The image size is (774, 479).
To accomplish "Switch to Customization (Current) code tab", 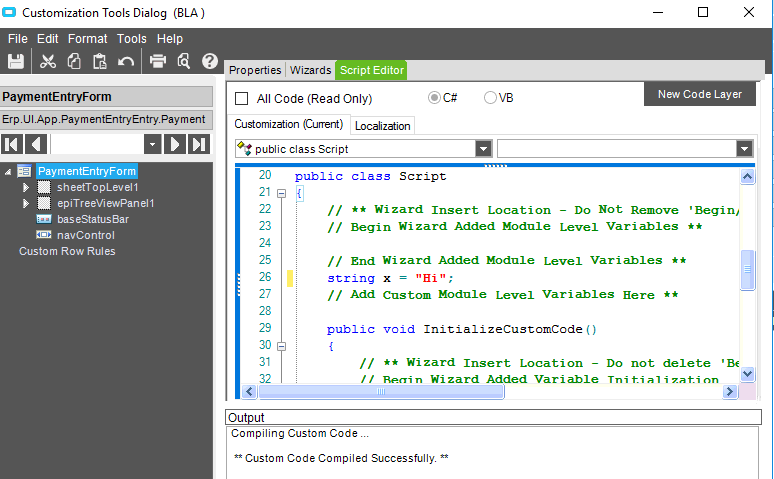I will [289, 124].
